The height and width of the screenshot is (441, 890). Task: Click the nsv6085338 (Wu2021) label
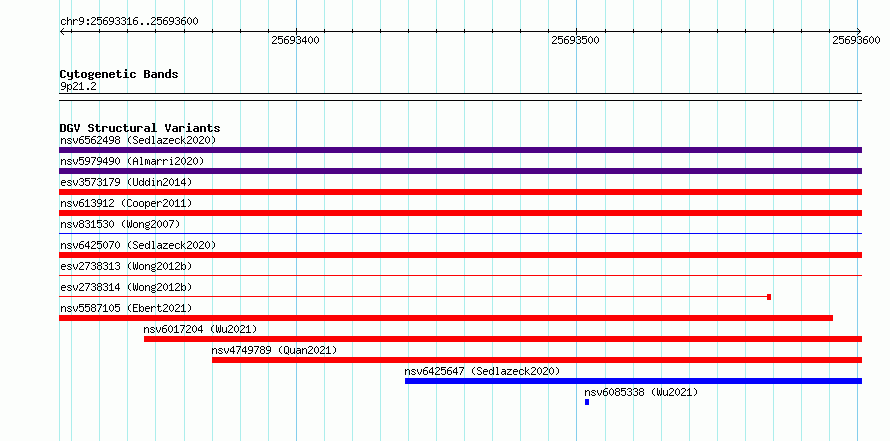point(641,392)
